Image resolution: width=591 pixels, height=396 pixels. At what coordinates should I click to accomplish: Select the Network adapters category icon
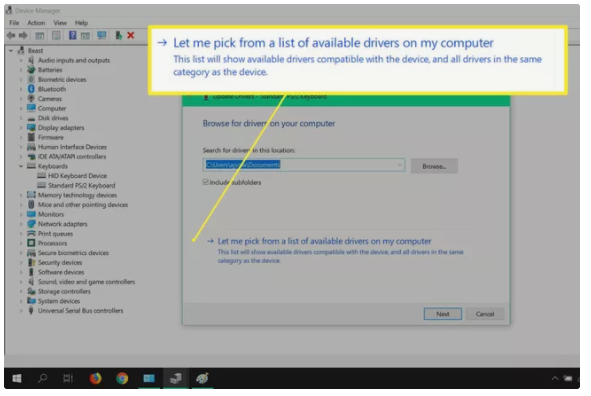coord(31,224)
